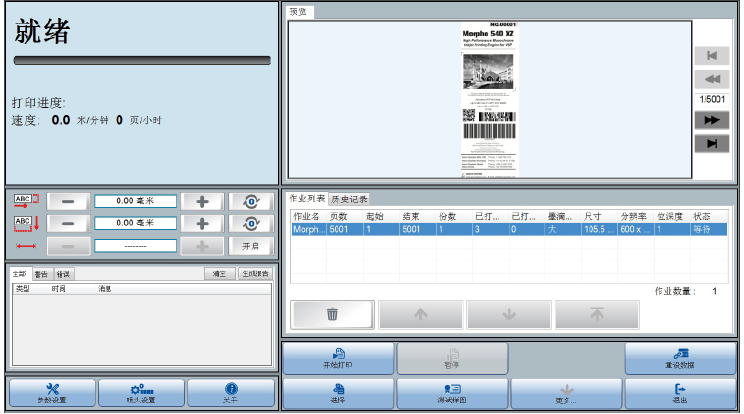Viewport: 744px width, 414px height.
Task: Switch to the 历史记录 history tab
Action: point(350,199)
